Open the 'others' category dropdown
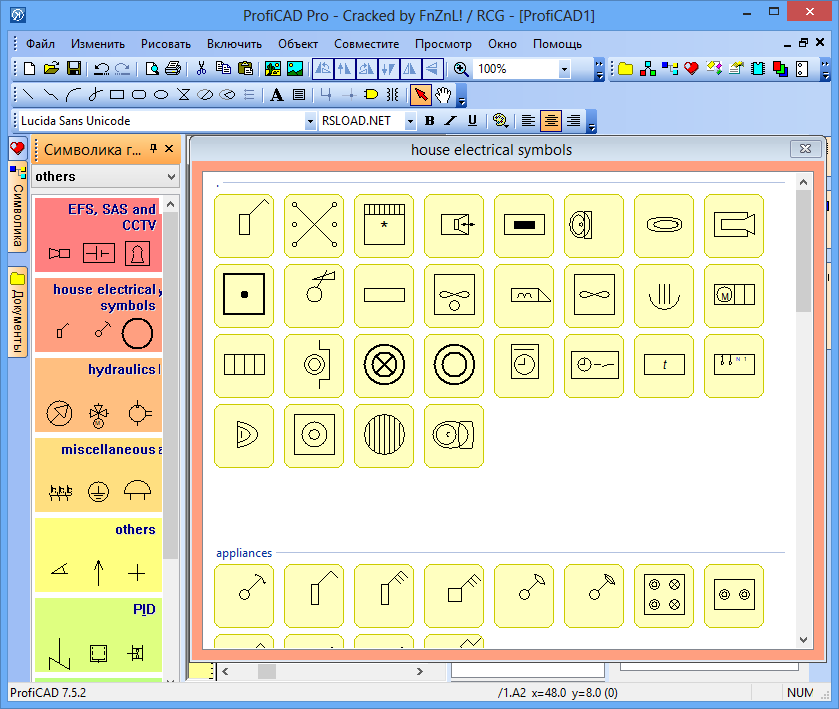 point(170,177)
